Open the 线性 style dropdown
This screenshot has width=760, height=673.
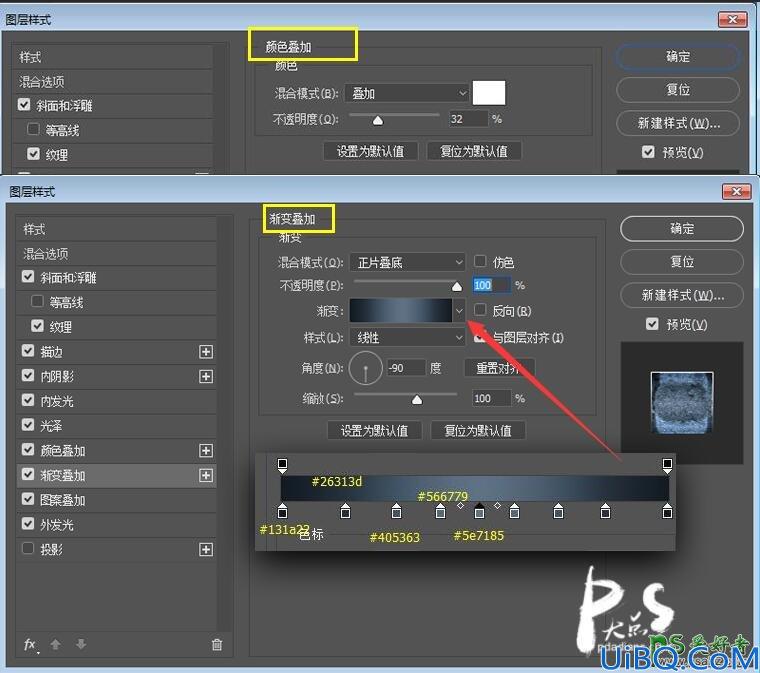407,337
